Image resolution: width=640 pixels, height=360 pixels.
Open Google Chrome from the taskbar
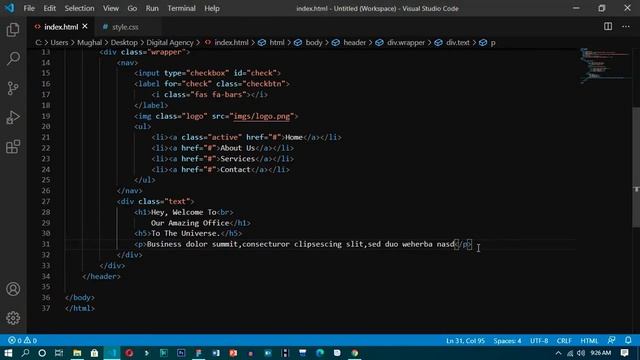coord(355,353)
